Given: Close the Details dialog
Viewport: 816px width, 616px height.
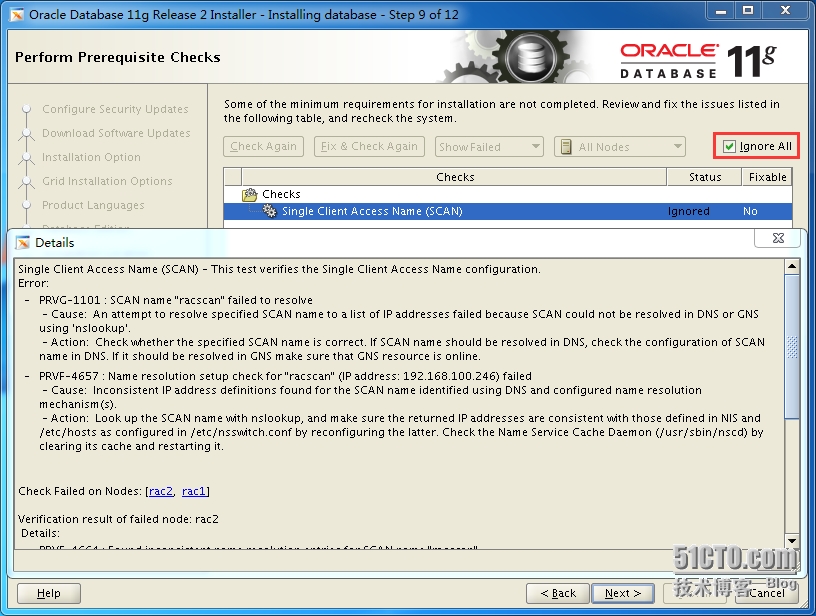Looking at the screenshot, I should pos(778,238).
